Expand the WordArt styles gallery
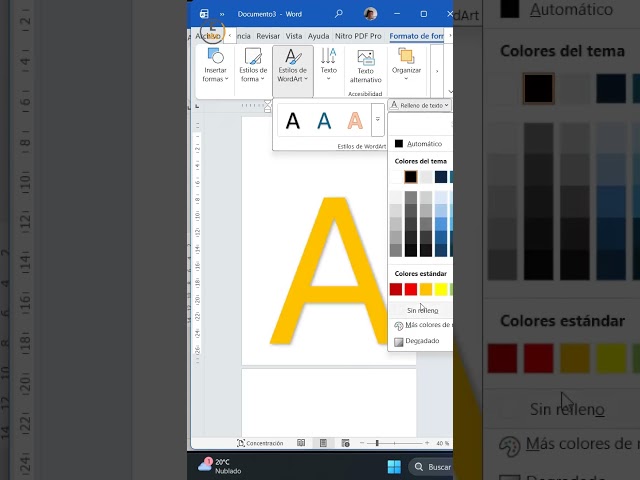Viewport: 640px width, 480px height. [x=378, y=120]
